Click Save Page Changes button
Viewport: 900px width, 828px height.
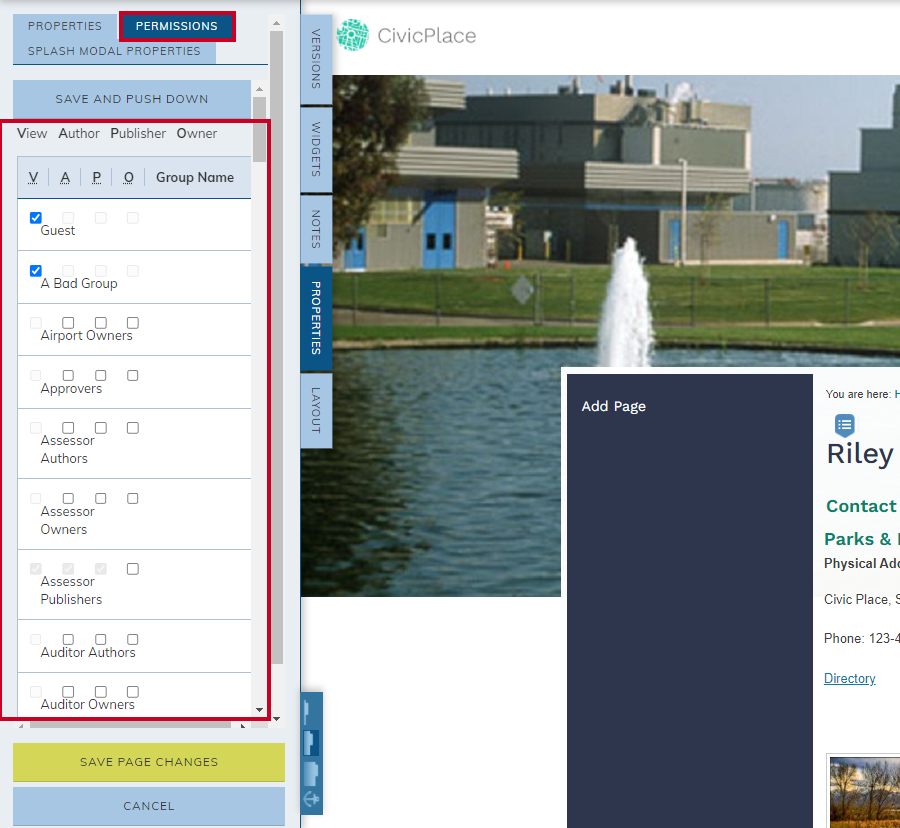coord(149,762)
